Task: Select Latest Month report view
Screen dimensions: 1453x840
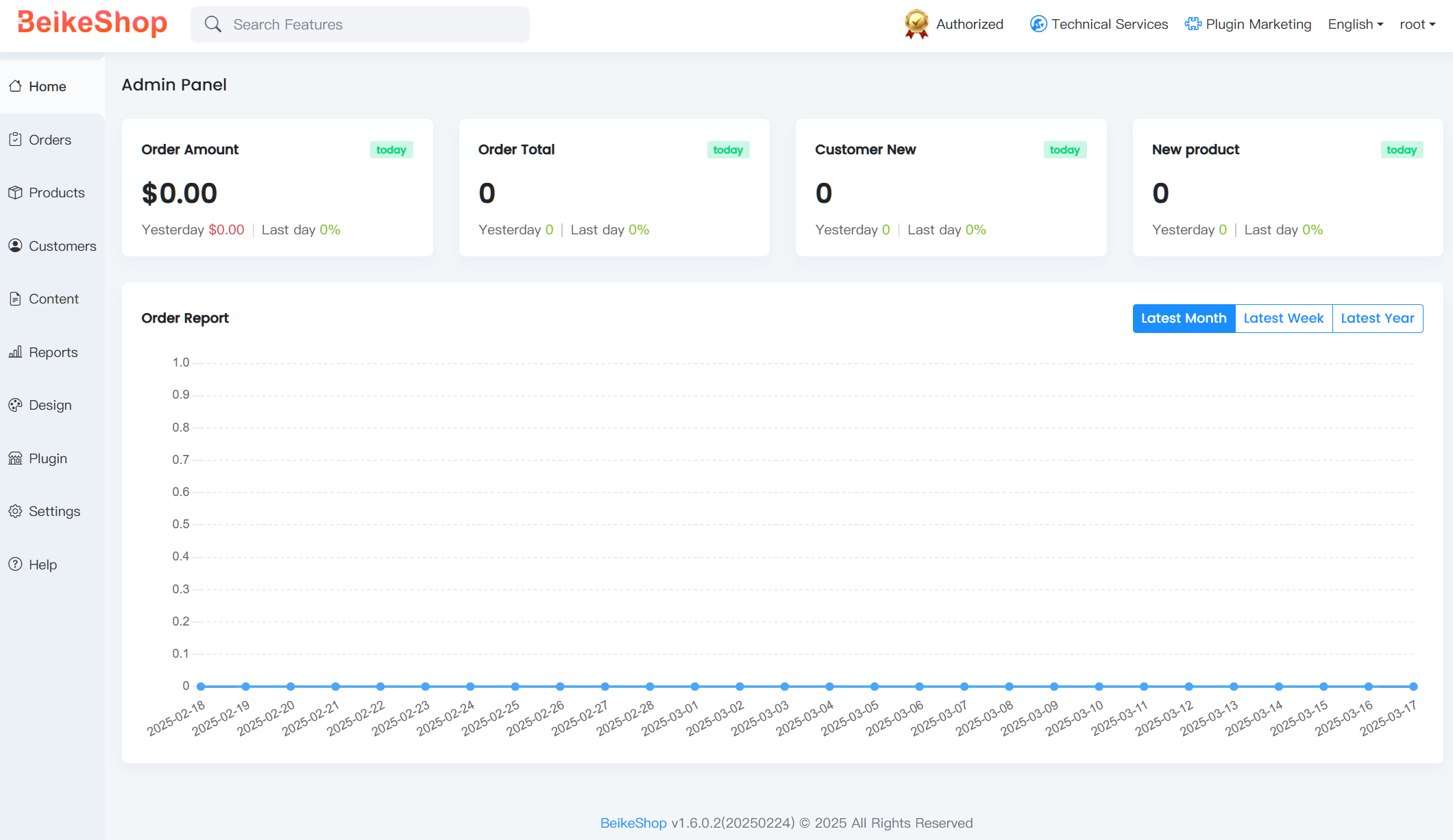Action: (x=1184, y=319)
